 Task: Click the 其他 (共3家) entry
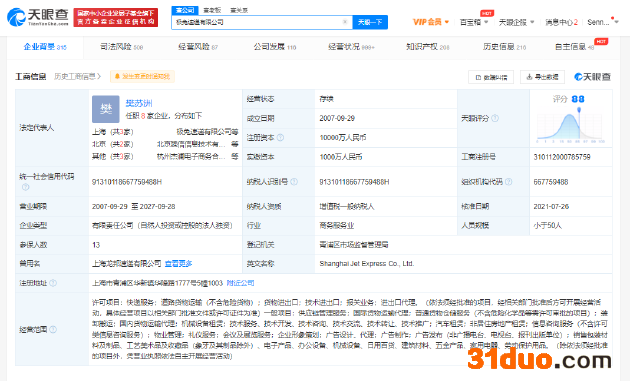point(112,156)
